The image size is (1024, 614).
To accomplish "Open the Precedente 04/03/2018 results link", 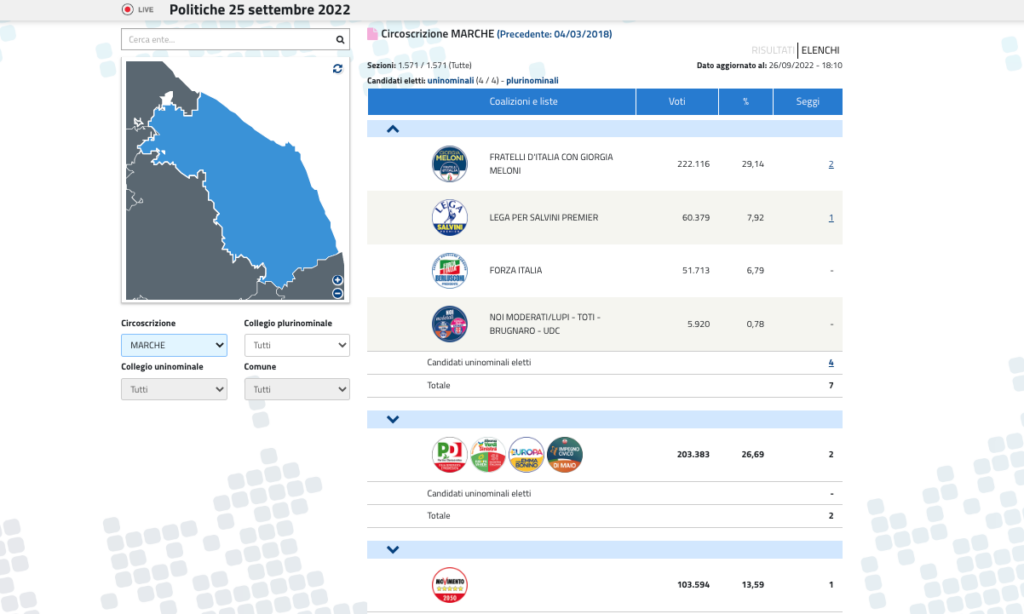I will pos(554,34).
